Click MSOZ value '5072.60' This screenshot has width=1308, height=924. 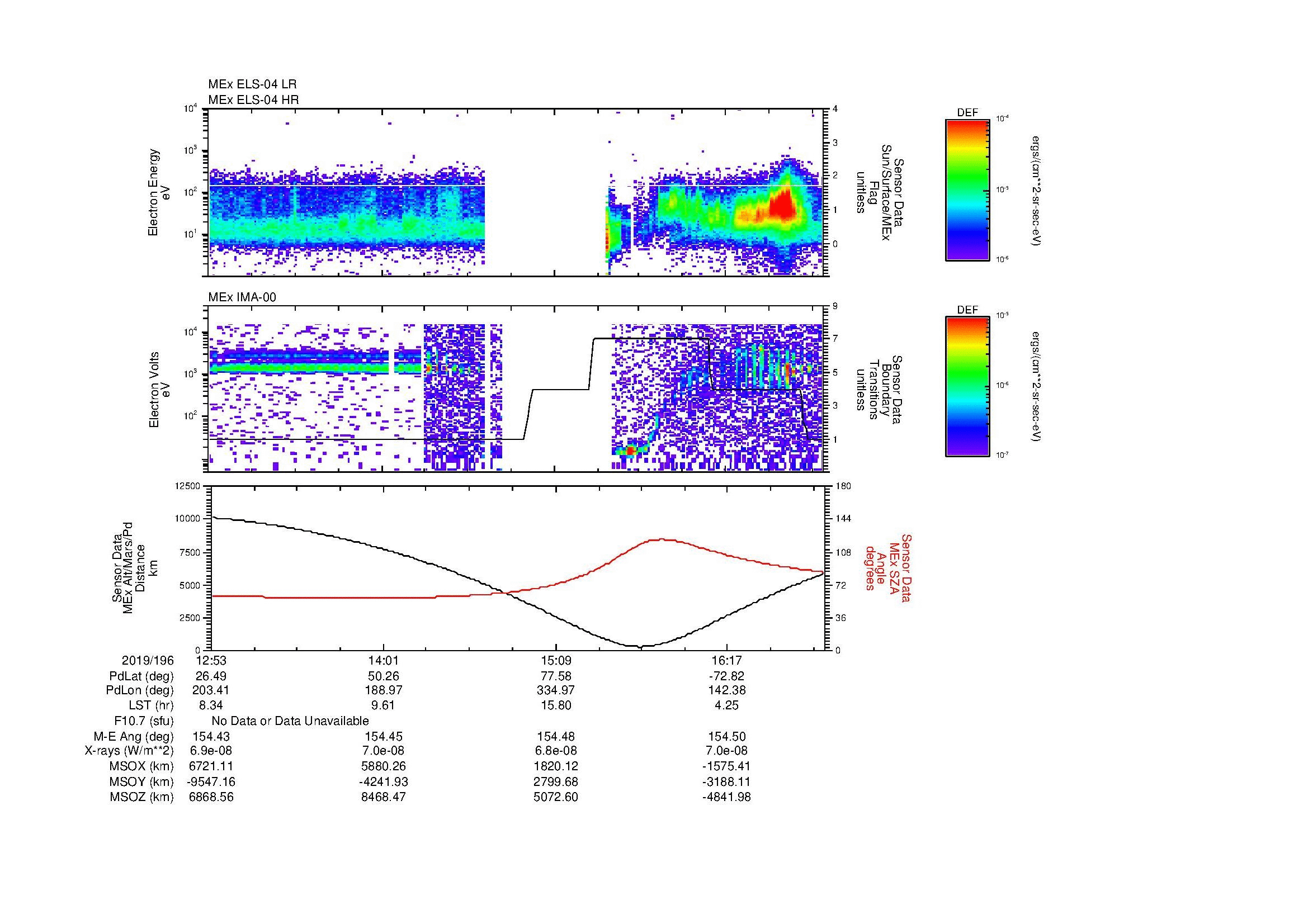(x=555, y=797)
